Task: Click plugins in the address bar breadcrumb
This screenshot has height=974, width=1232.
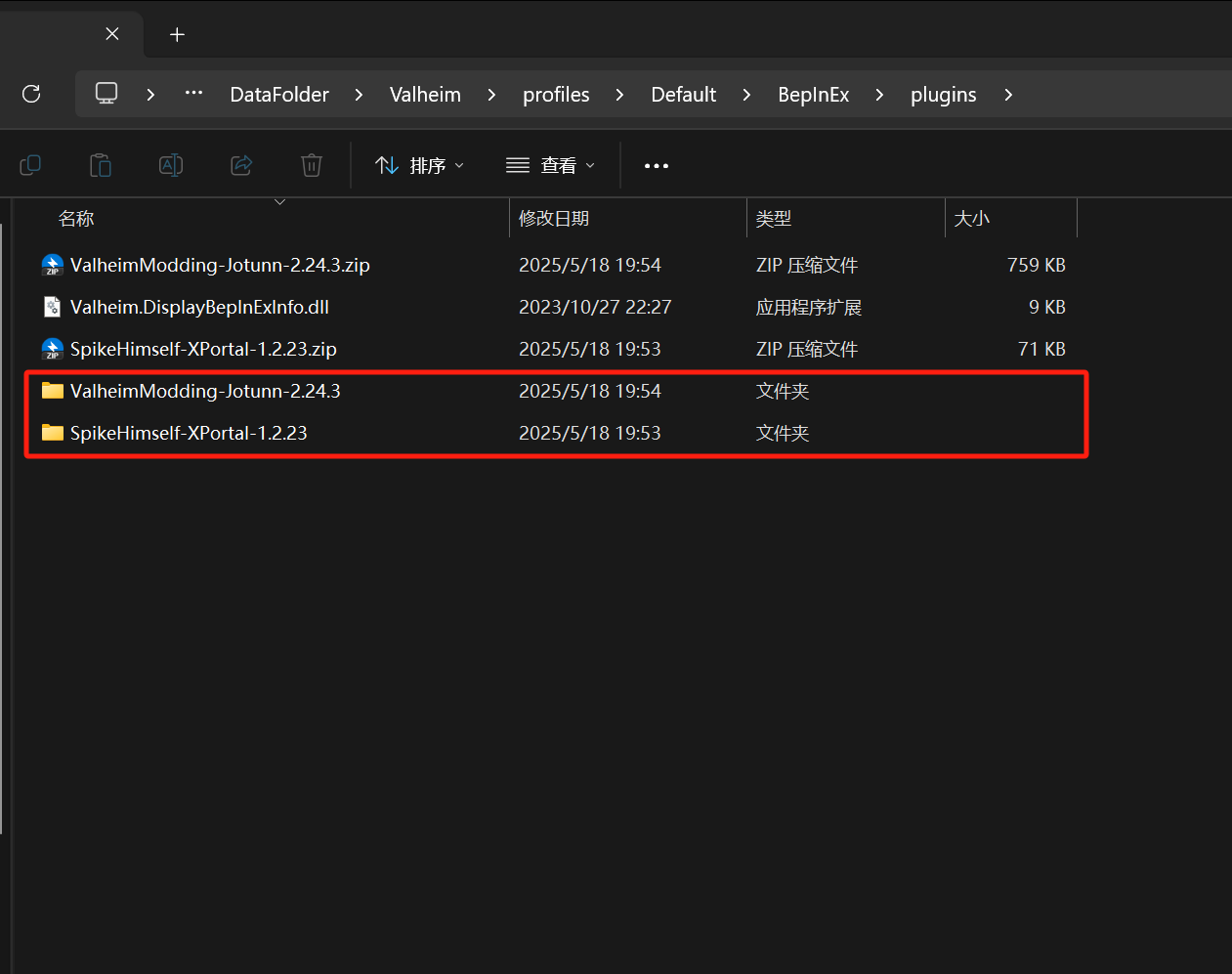Action: coord(944,95)
